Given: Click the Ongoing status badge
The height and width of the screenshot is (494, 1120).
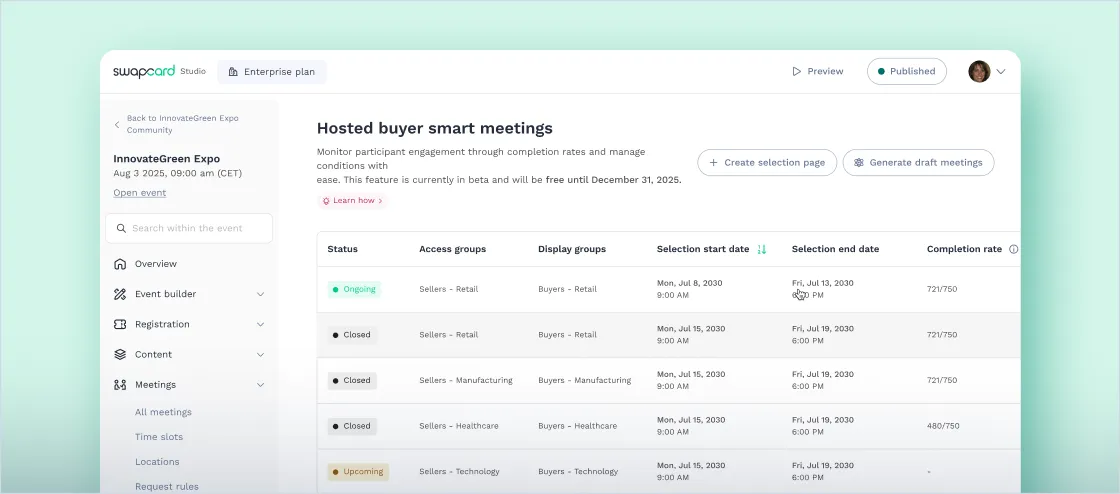Looking at the screenshot, I should 354,289.
